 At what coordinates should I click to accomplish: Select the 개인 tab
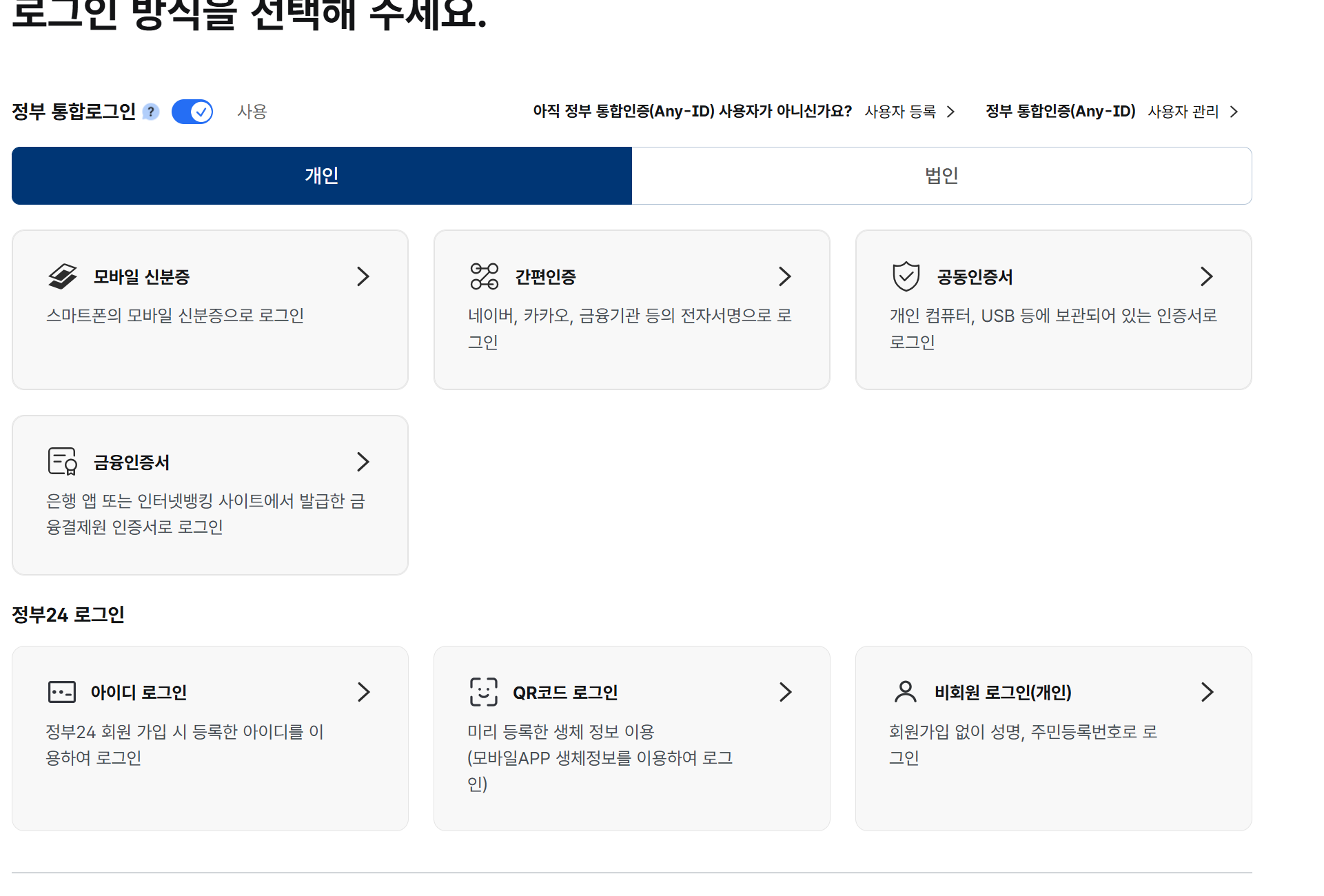tap(321, 175)
